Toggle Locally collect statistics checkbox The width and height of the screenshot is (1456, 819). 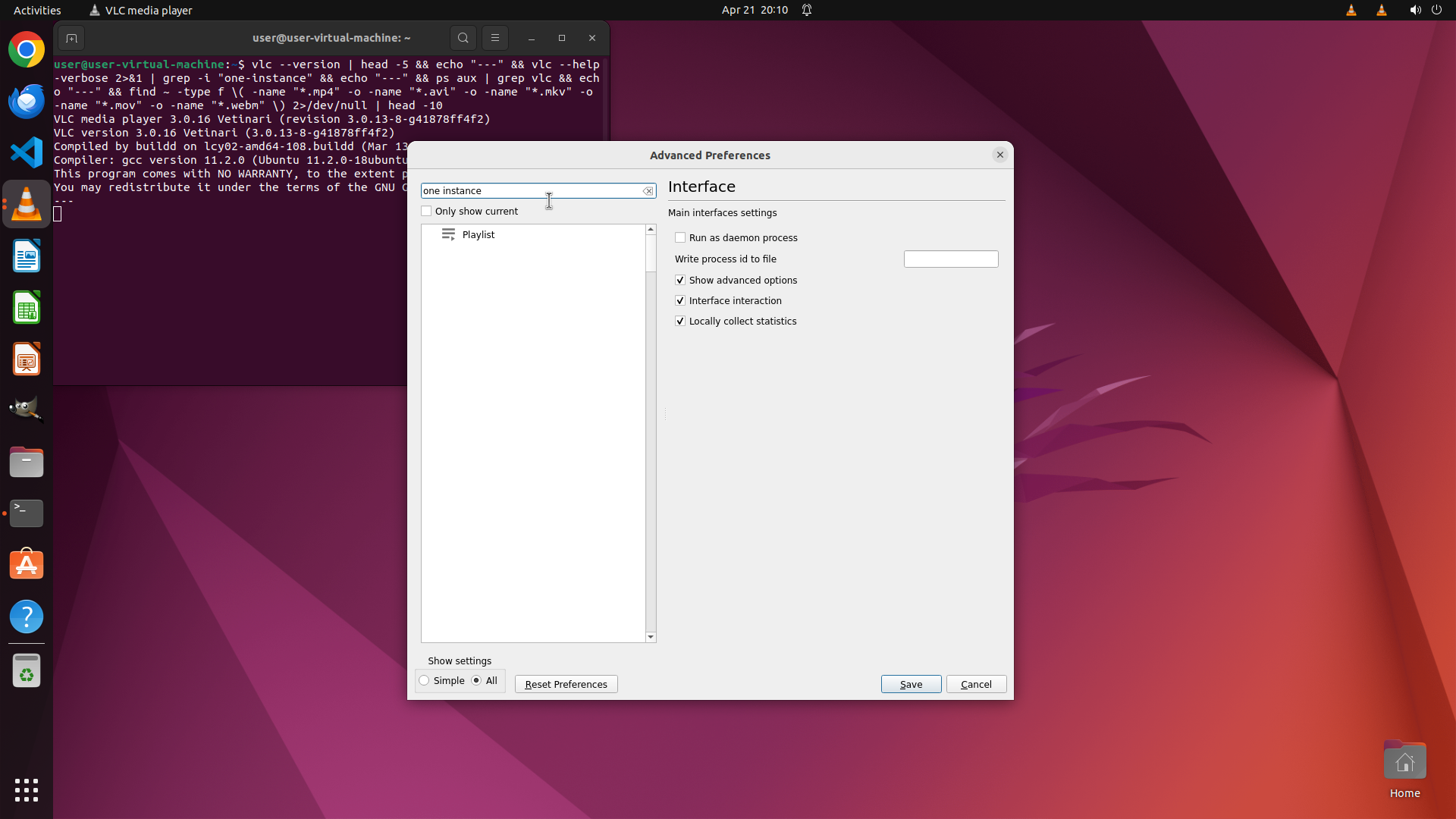680,322
